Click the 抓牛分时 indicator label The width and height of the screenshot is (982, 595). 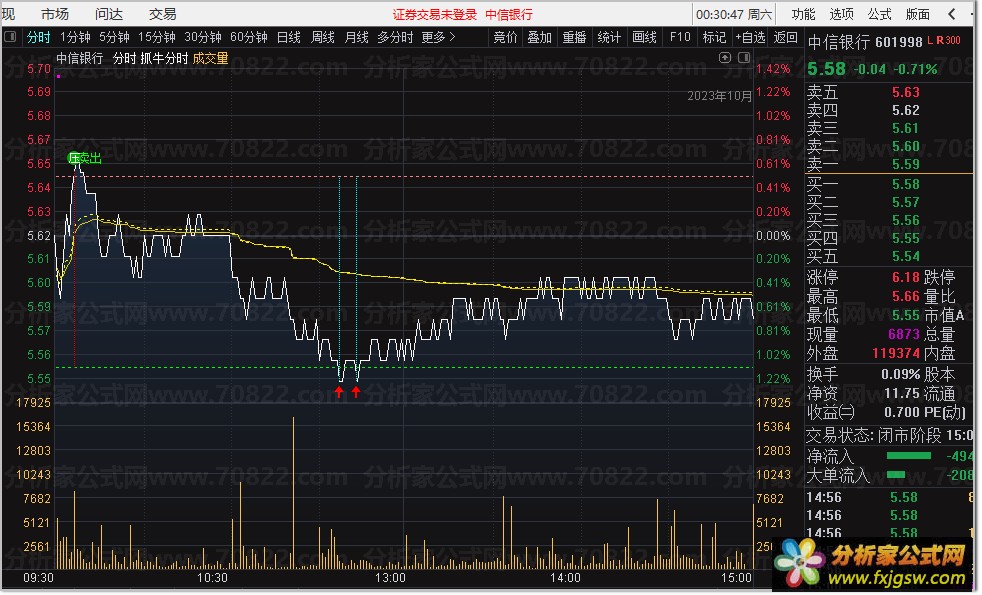coord(164,58)
